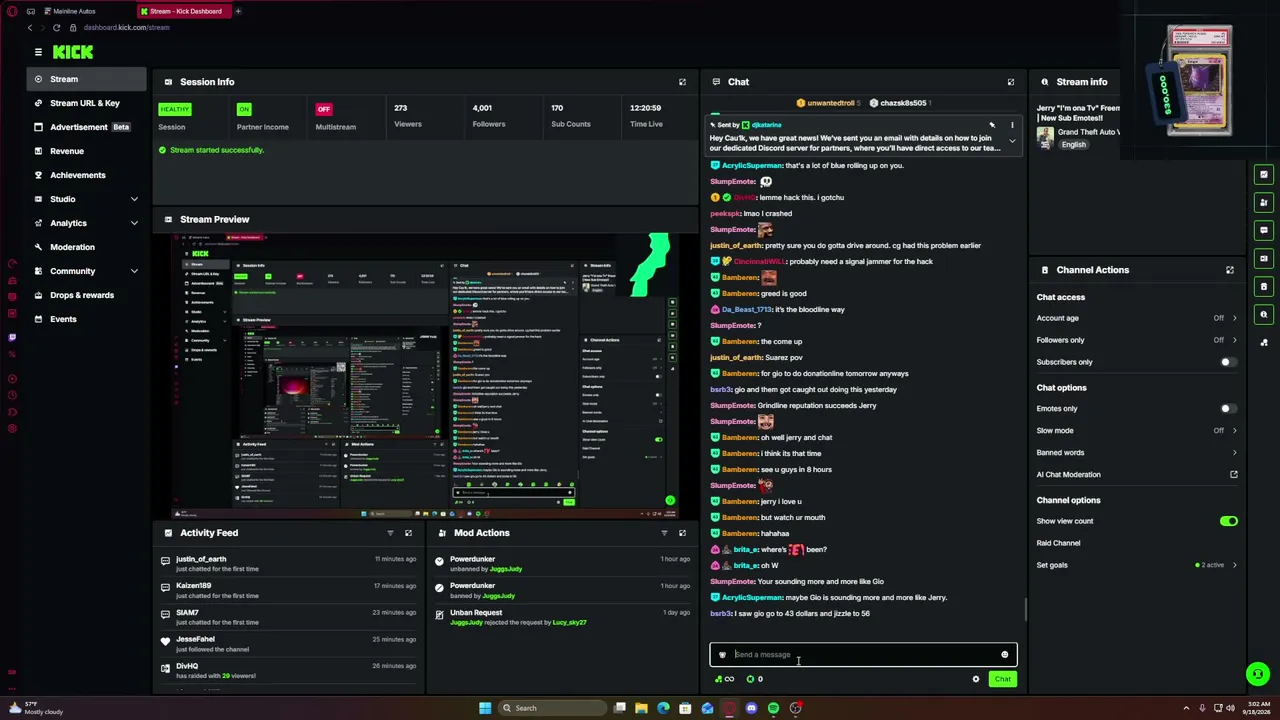
Task: Click the Send a message input
Action: (x=863, y=655)
